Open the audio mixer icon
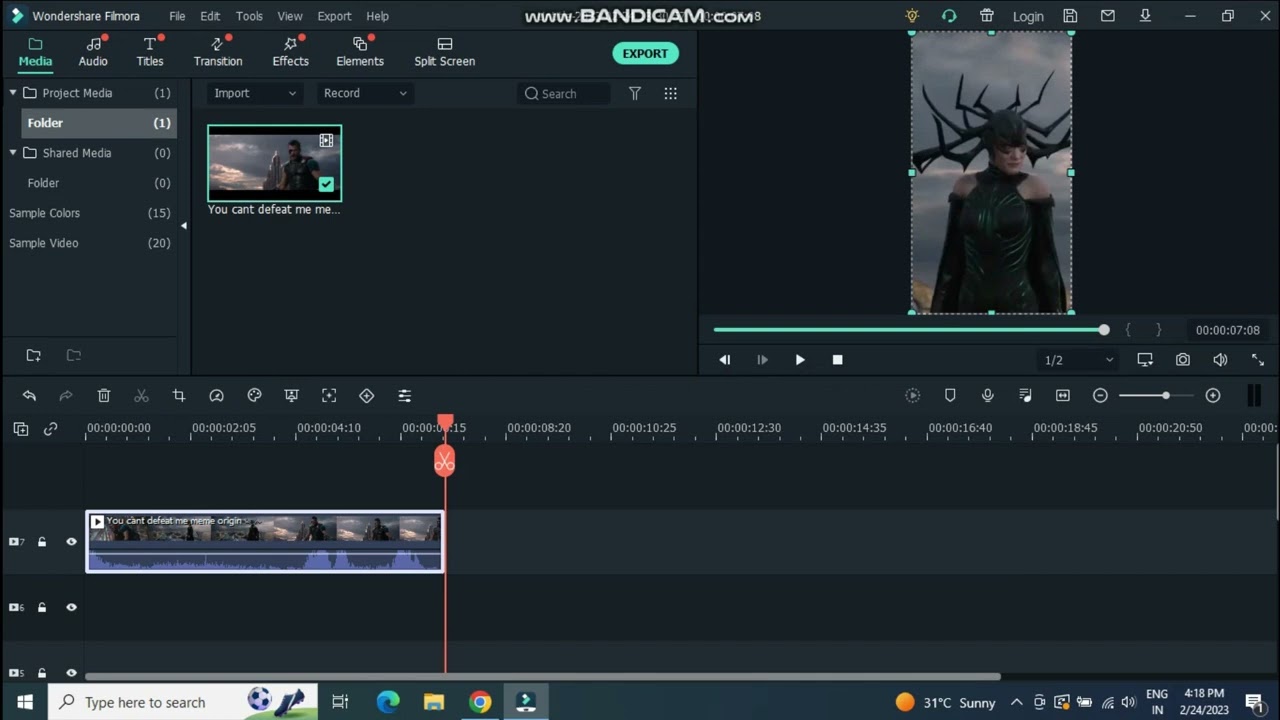This screenshot has height=720, width=1280. coord(1025,396)
